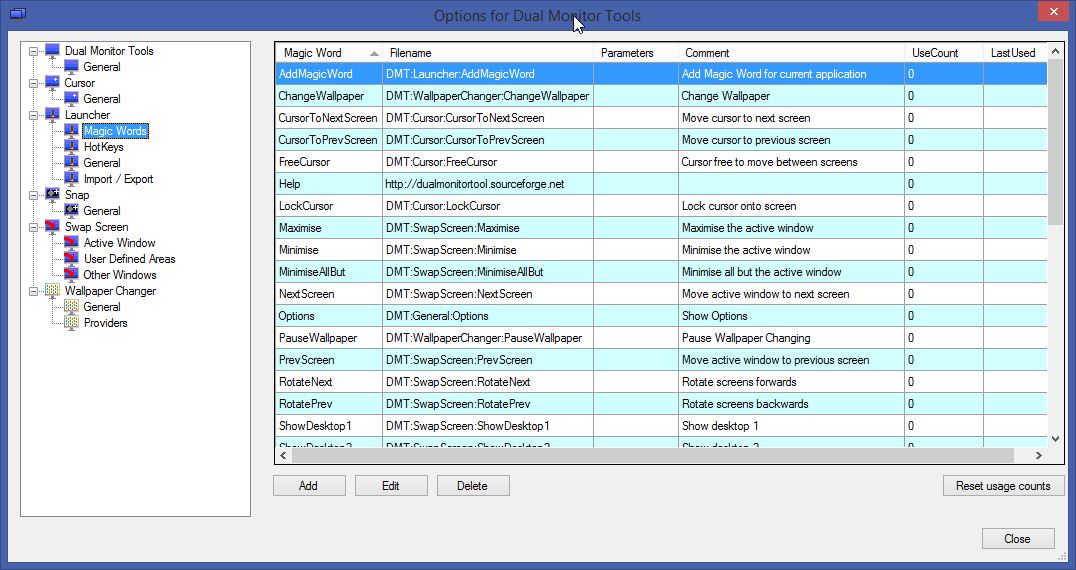Collapse the Snap tree node
The height and width of the screenshot is (570, 1076).
[x=33, y=195]
